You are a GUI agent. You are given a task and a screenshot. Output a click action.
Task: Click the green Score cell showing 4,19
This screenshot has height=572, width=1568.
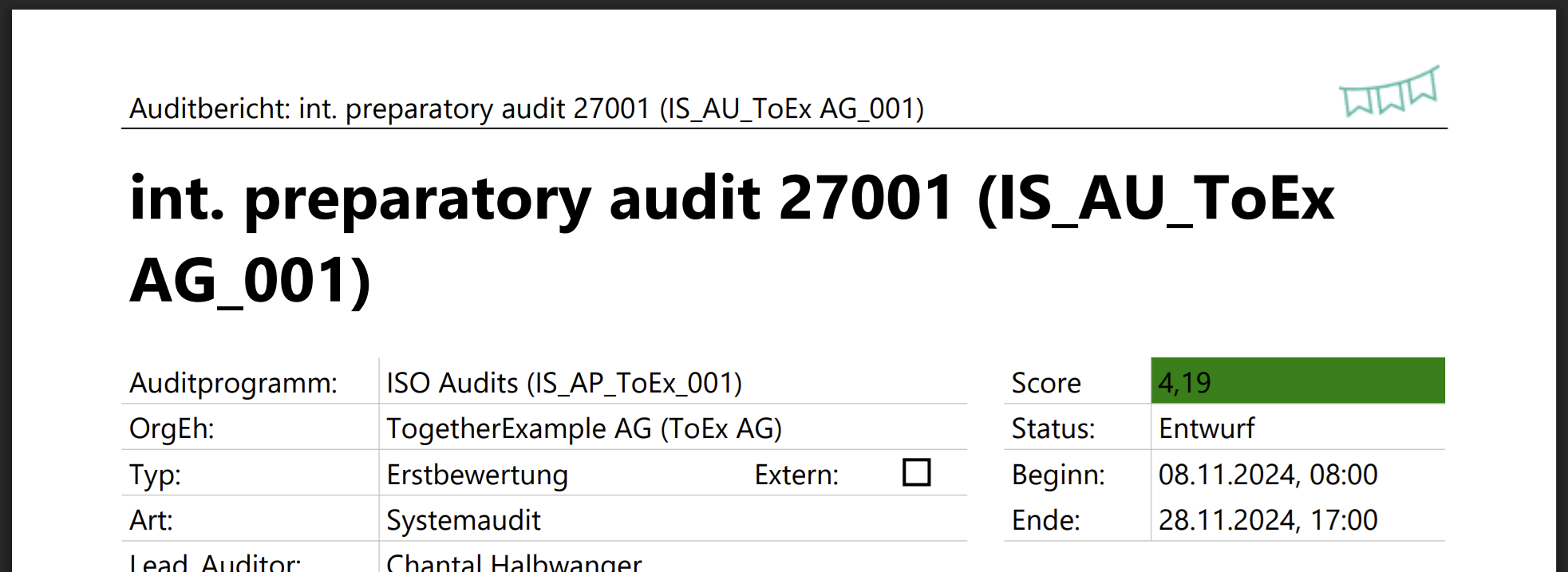point(1297,381)
